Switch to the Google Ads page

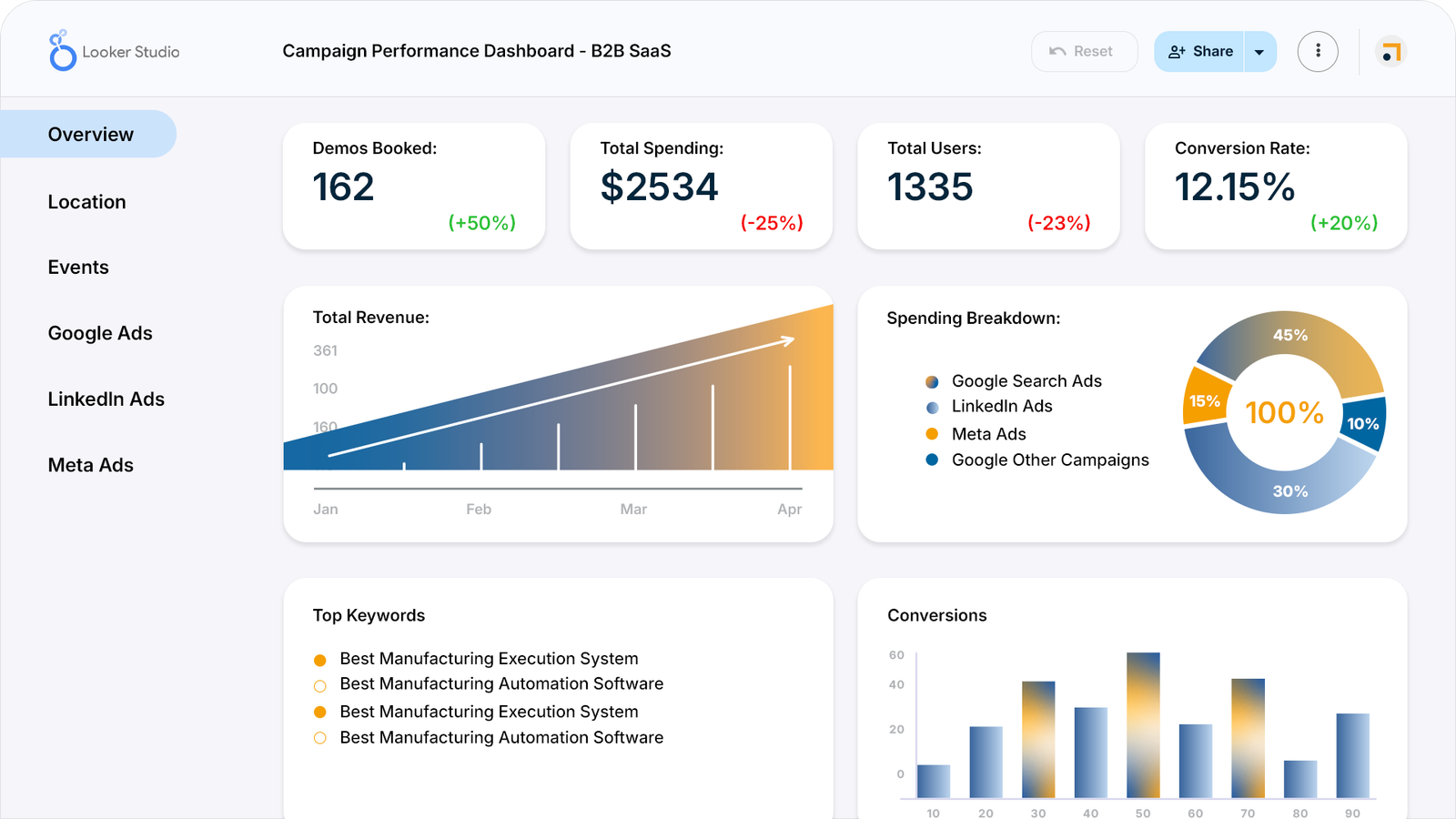[100, 333]
